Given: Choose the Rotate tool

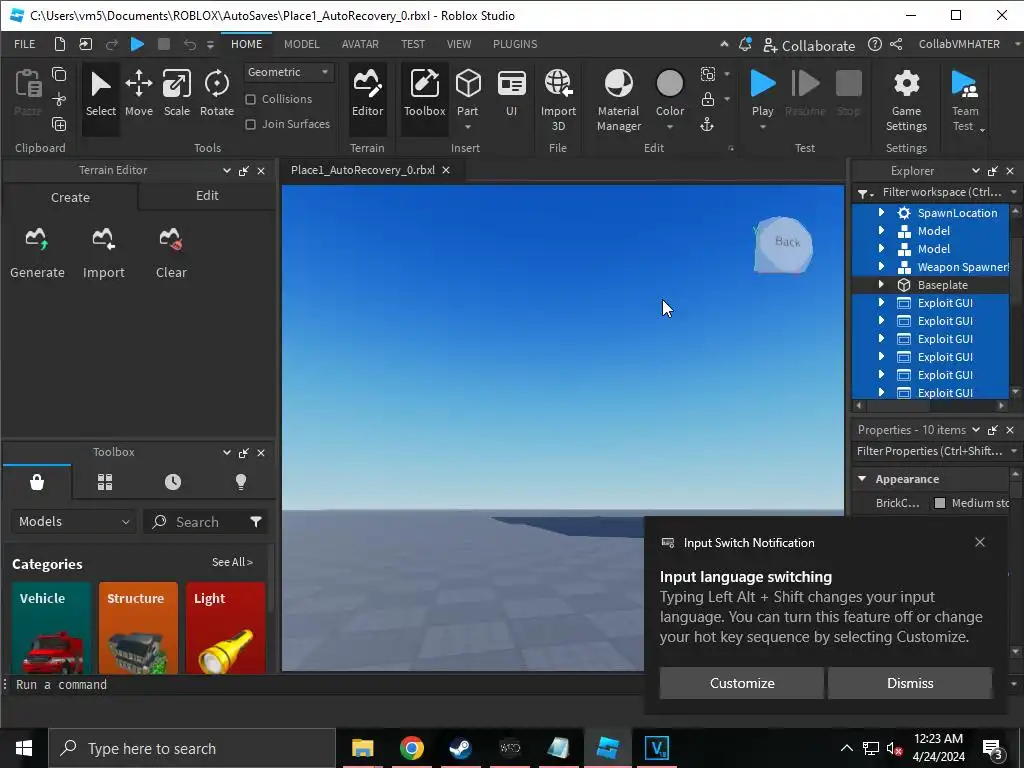Looking at the screenshot, I should [x=217, y=93].
